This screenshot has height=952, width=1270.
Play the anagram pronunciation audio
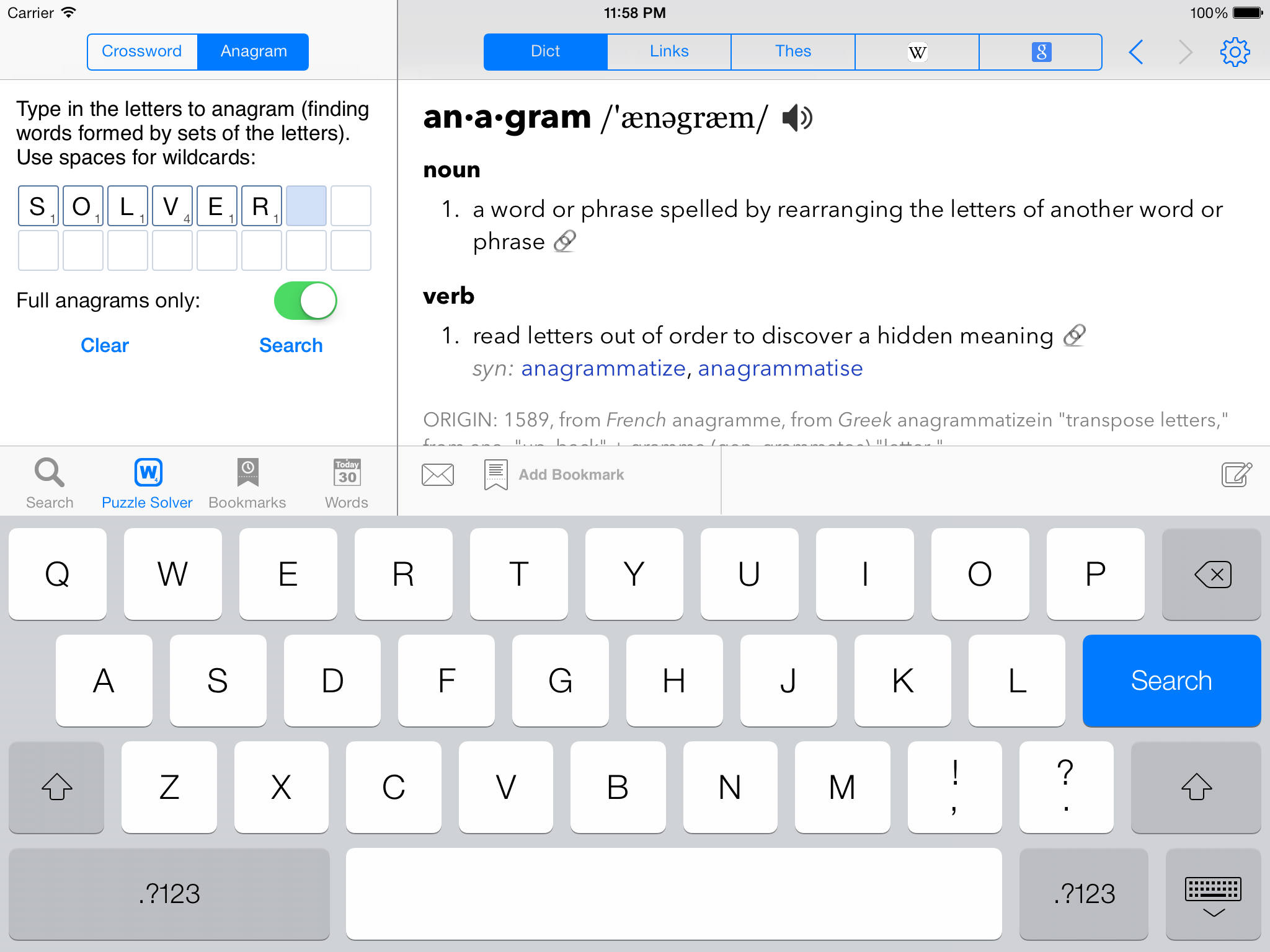797,118
